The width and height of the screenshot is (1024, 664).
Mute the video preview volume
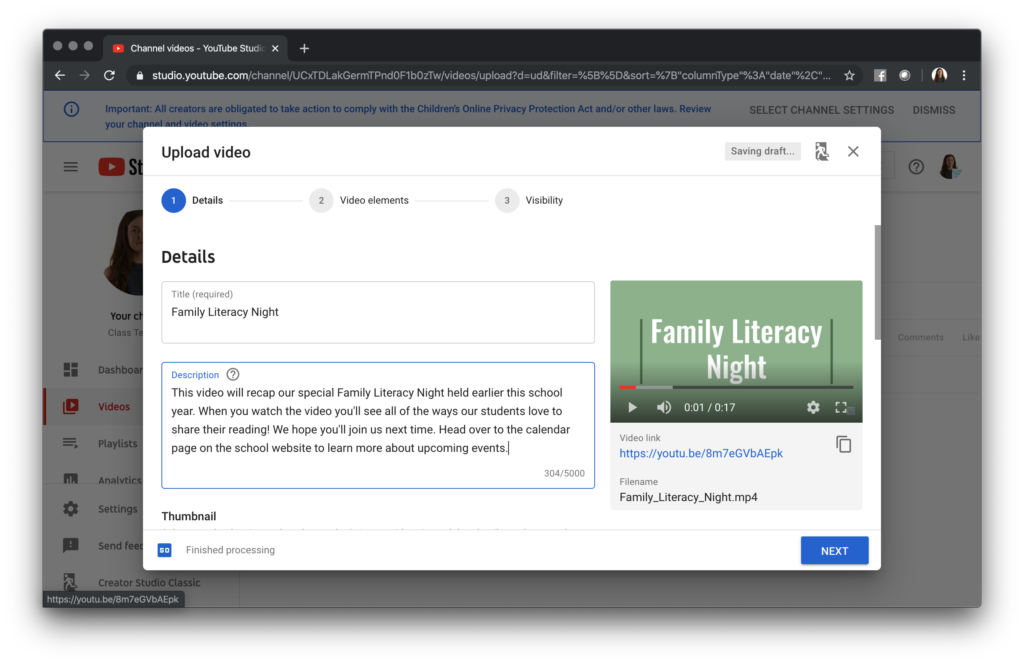tap(664, 407)
